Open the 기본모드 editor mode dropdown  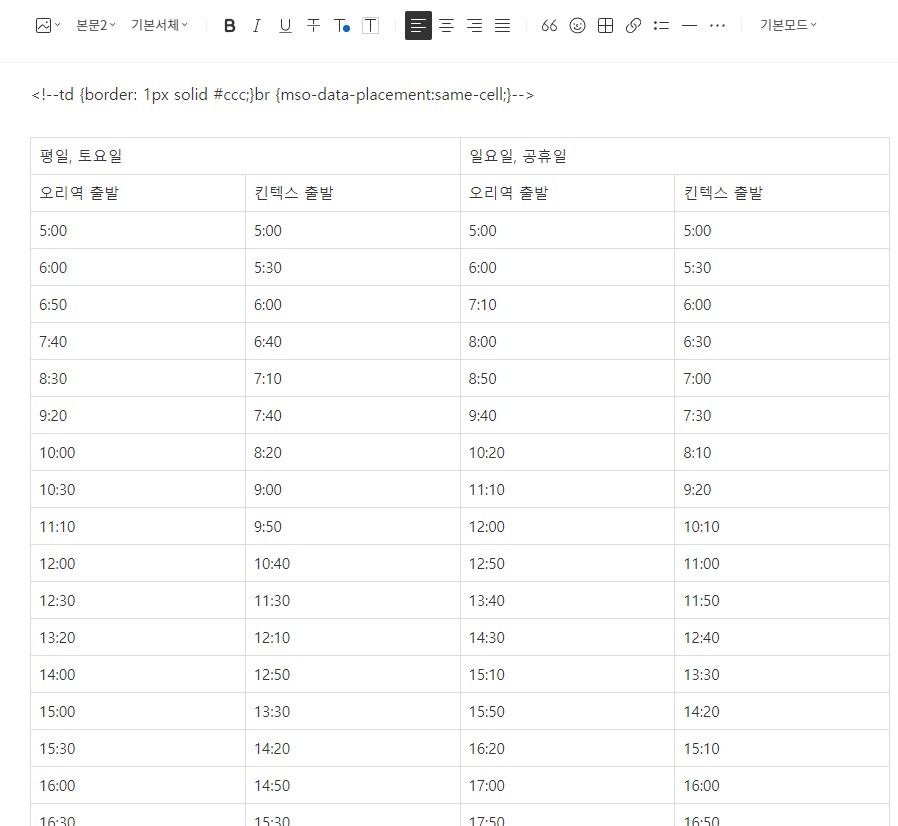788,25
